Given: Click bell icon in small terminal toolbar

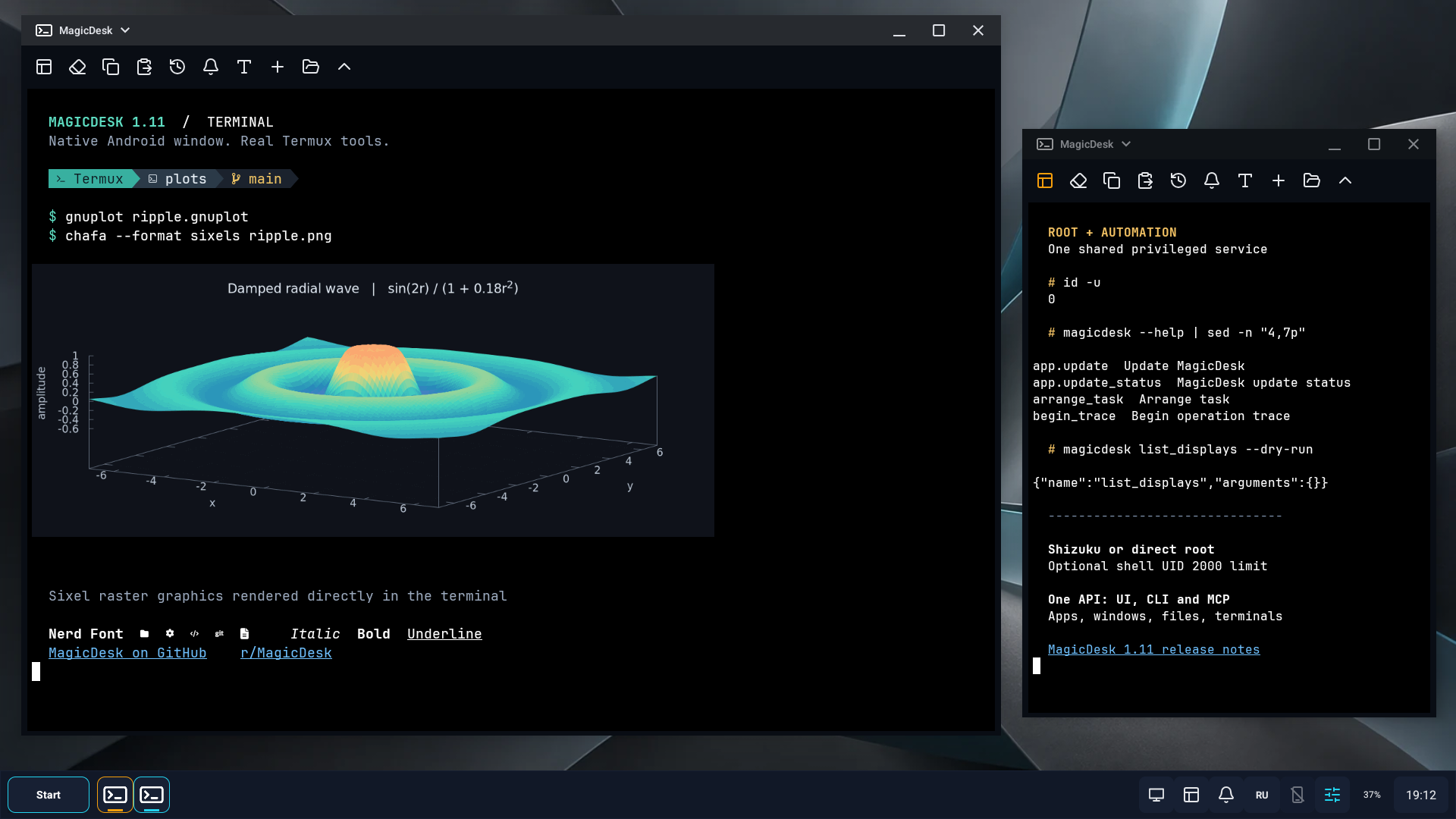Looking at the screenshot, I should pyautogui.click(x=1212, y=180).
